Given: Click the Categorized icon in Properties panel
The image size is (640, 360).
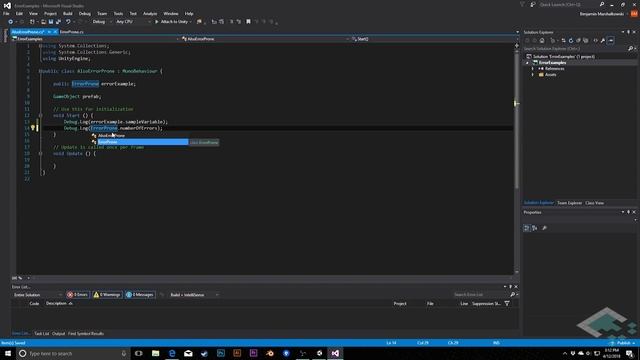Looking at the screenshot, I should pos(527,228).
